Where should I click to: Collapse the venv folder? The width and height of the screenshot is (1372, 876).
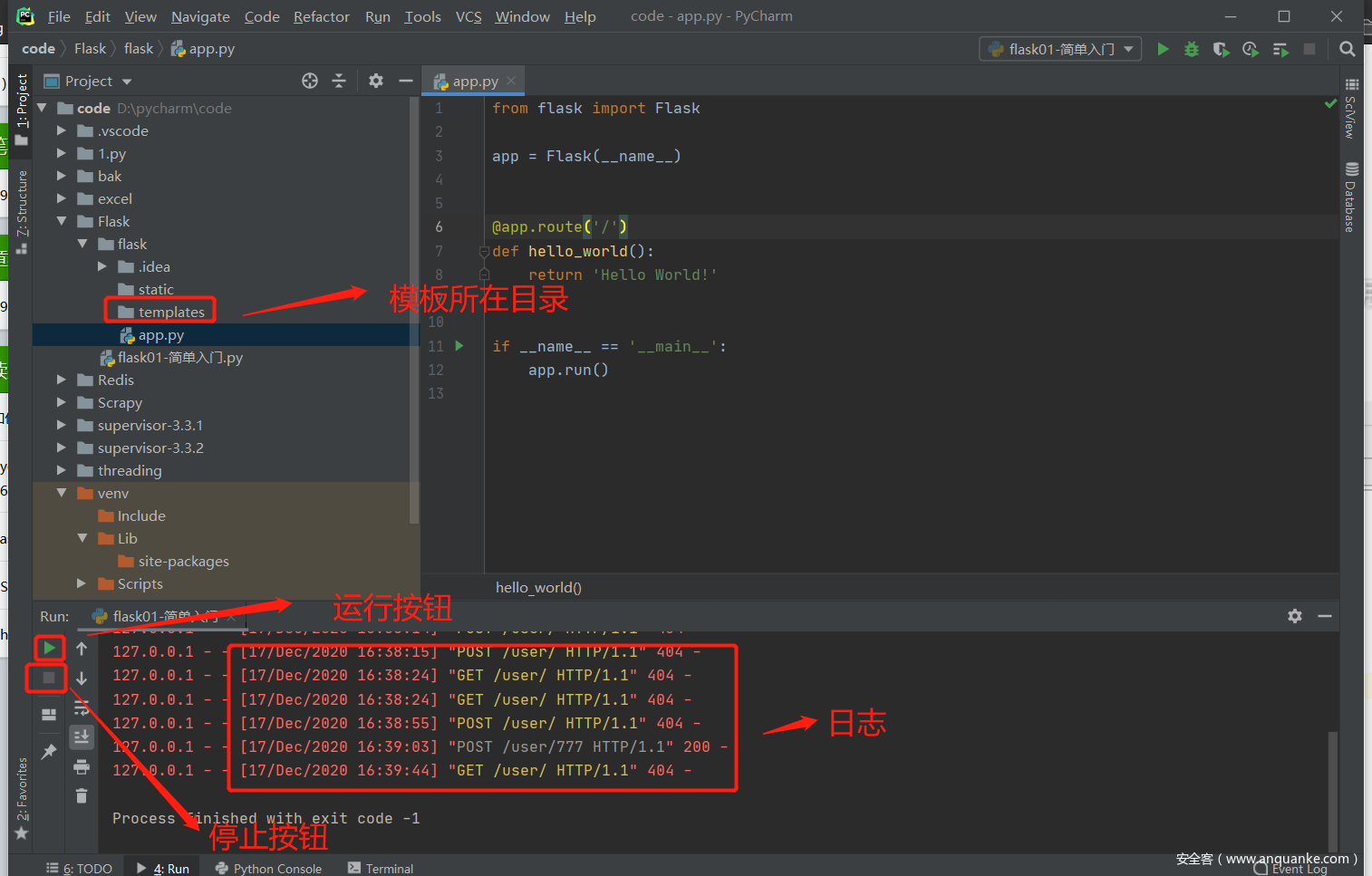pos(62,493)
